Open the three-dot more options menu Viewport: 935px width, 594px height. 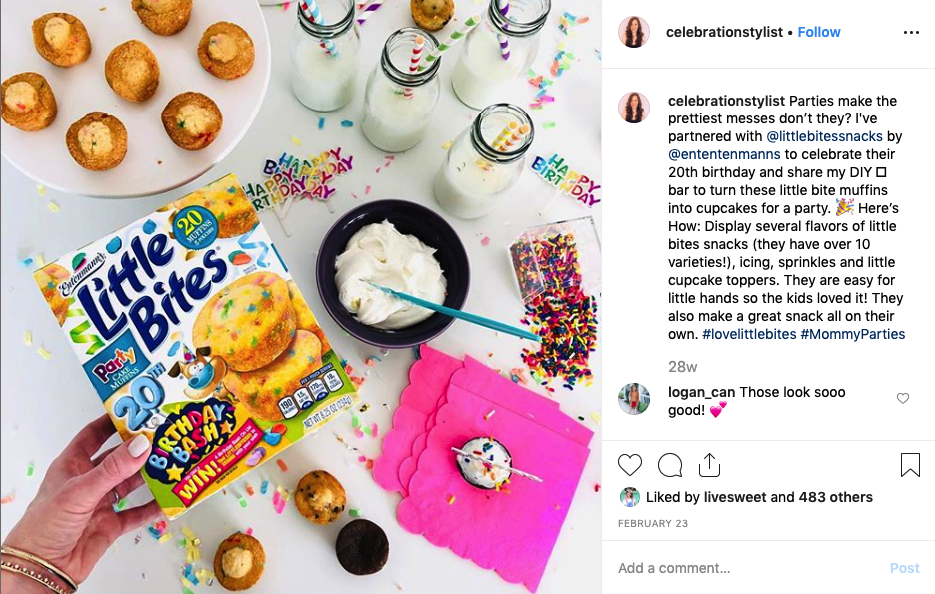point(911,33)
